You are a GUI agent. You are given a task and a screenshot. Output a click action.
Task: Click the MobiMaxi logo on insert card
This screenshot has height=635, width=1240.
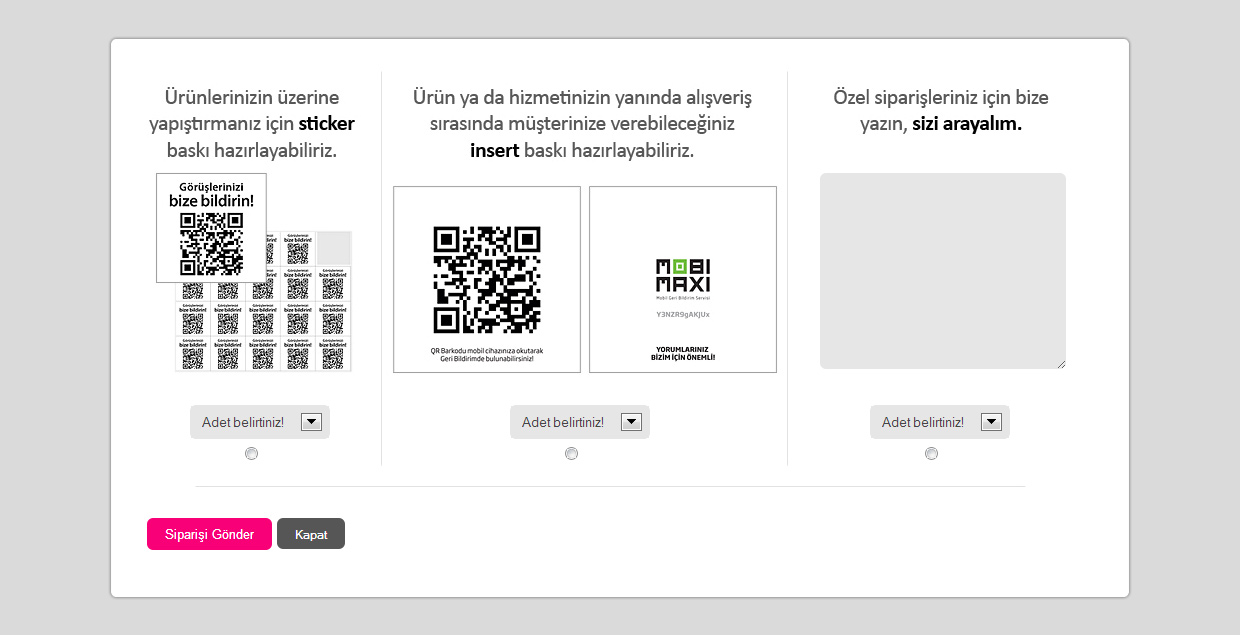pyautogui.click(x=683, y=278)
